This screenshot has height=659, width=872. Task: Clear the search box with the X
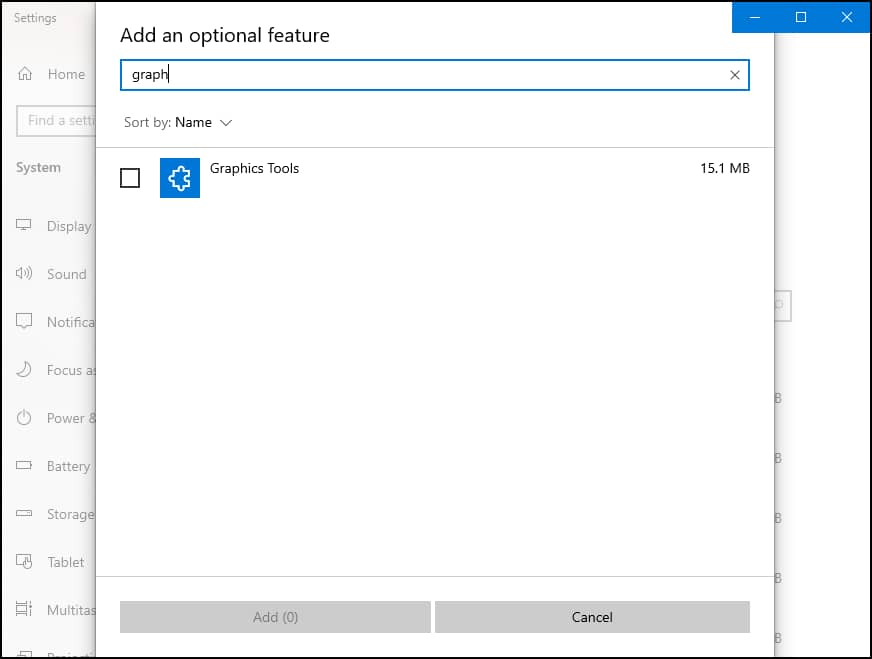point(735,75)
